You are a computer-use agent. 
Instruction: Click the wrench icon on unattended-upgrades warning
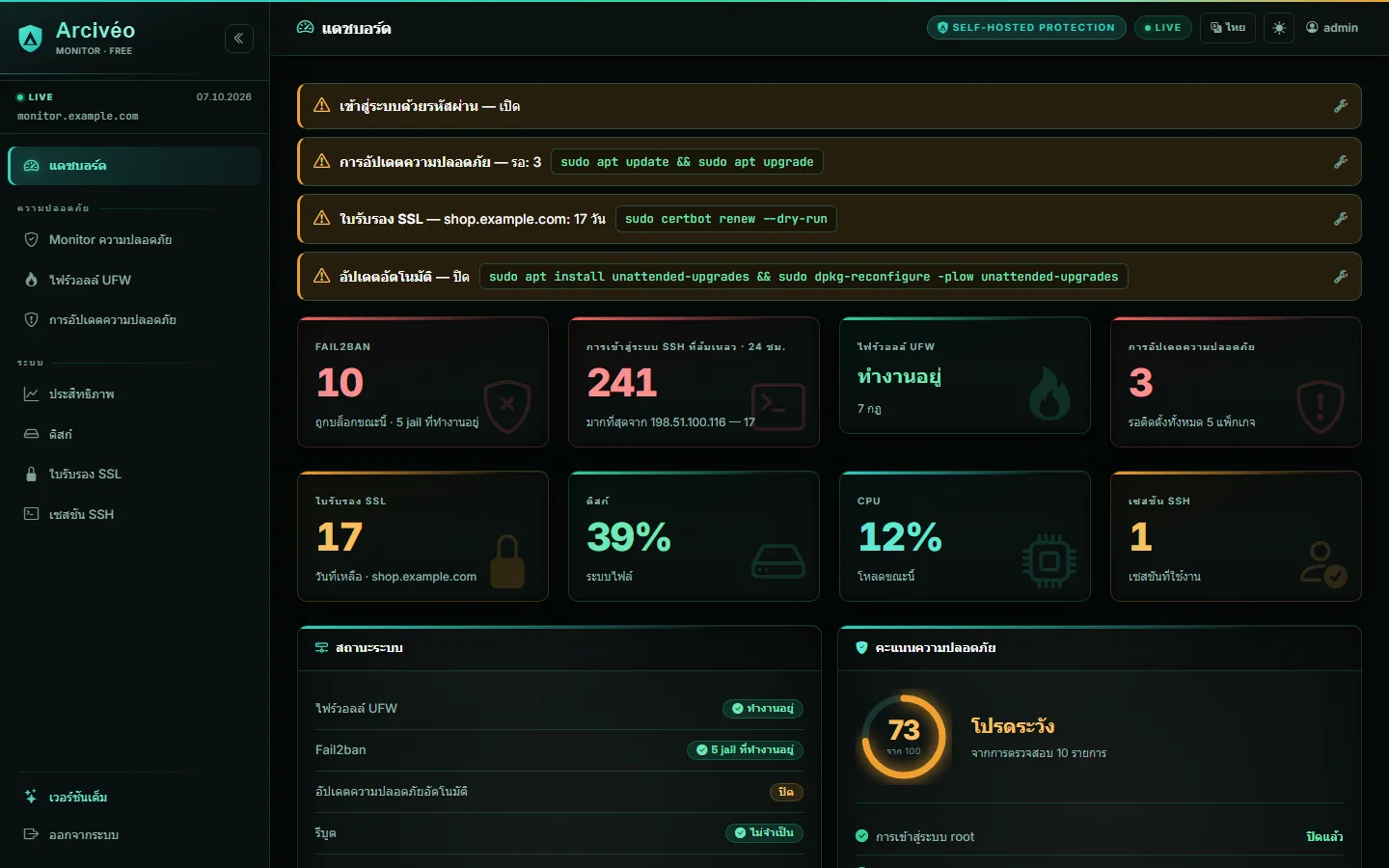point(1341,277)
